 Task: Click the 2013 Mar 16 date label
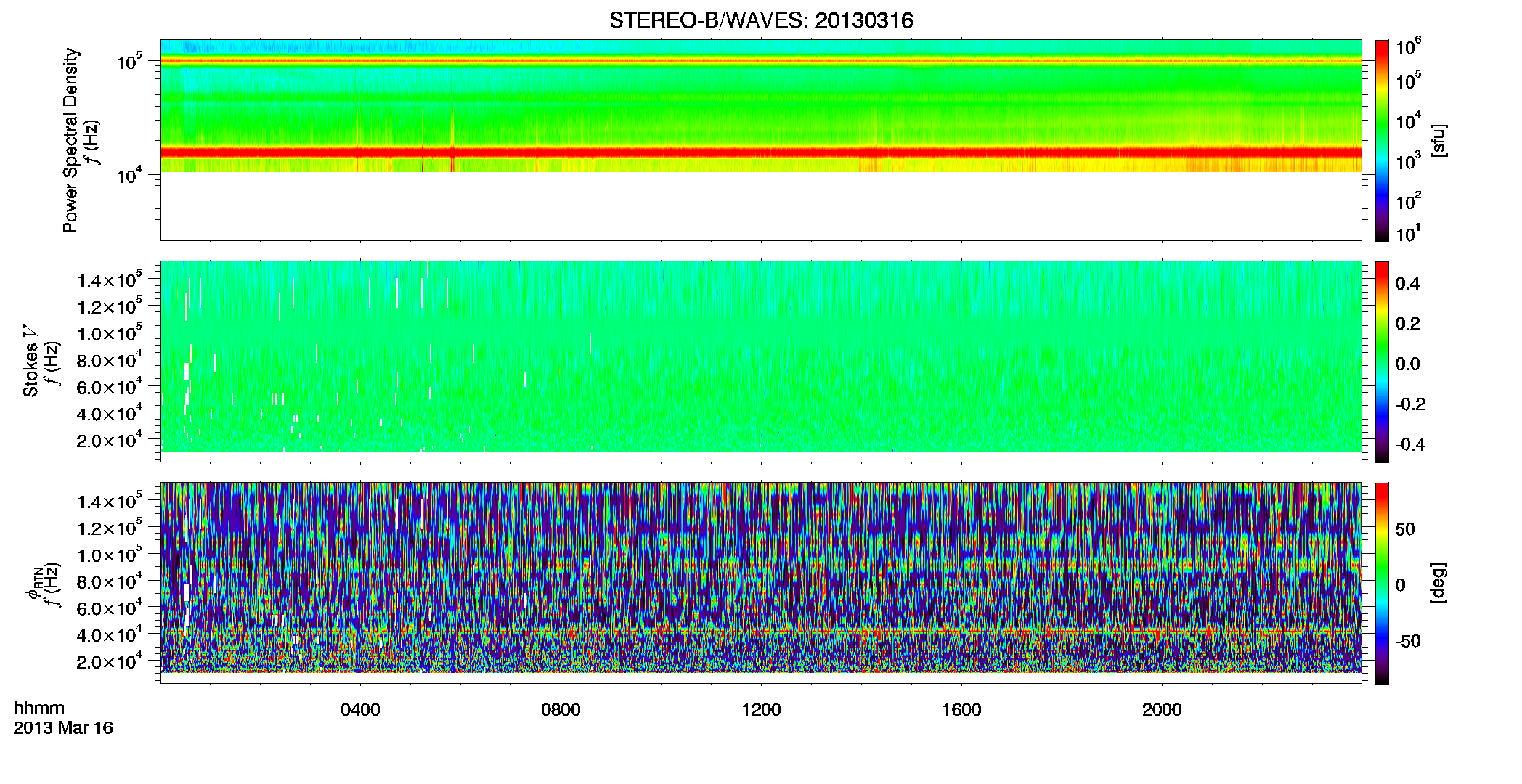pos(63,728)
